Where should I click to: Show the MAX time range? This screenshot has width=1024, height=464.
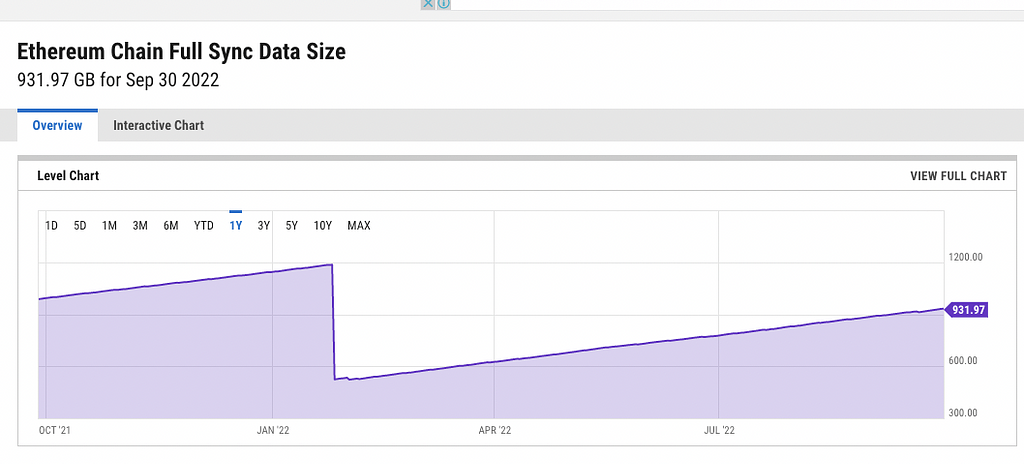359,226
